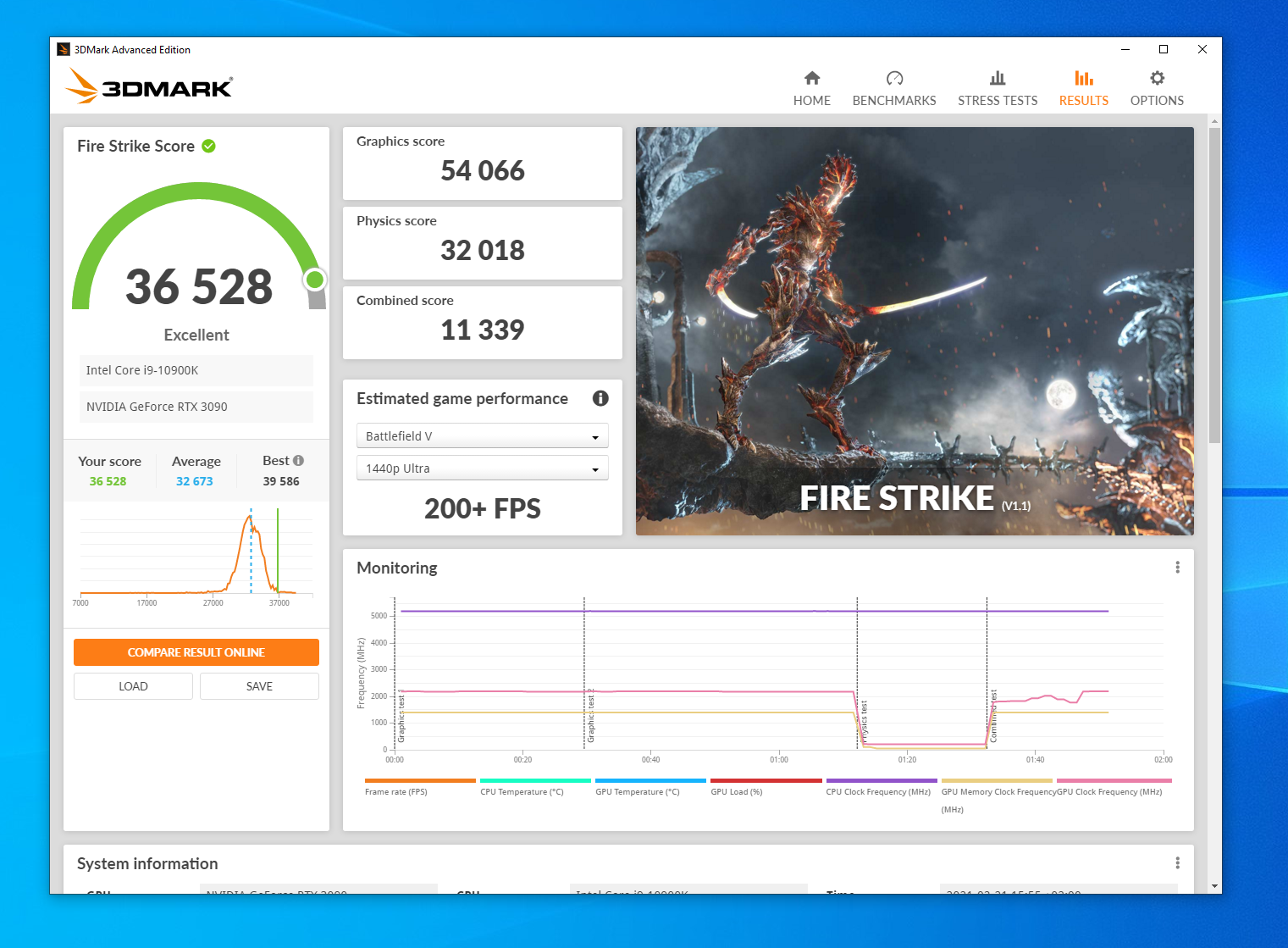Viewport: 1288px width, 948px height.
Task: Click the best score 39 586
Action: click(x=281, y=481)
